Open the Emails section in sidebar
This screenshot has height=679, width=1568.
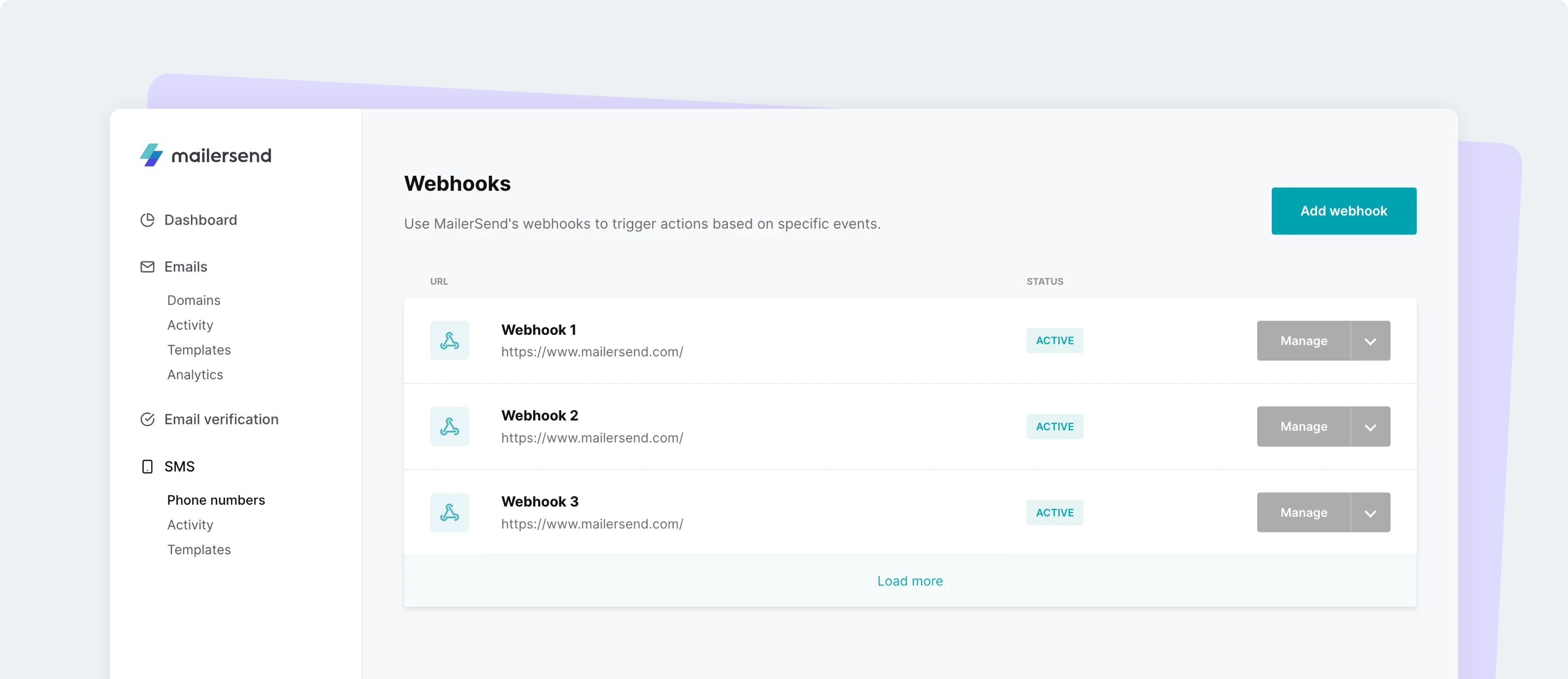coord(186,267)
